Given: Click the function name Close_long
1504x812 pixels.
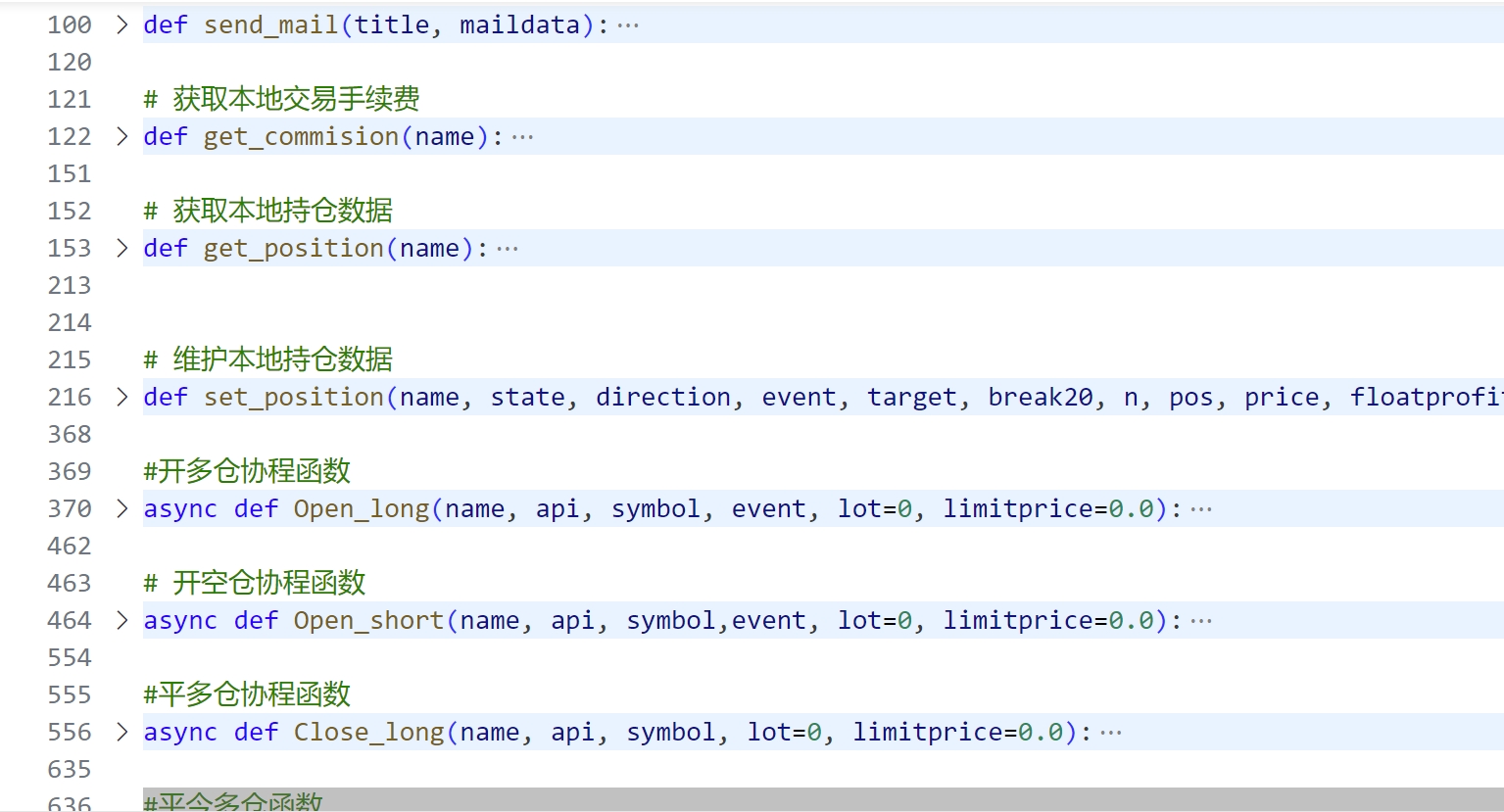Looking at the screenshot, I should [369, 732].
